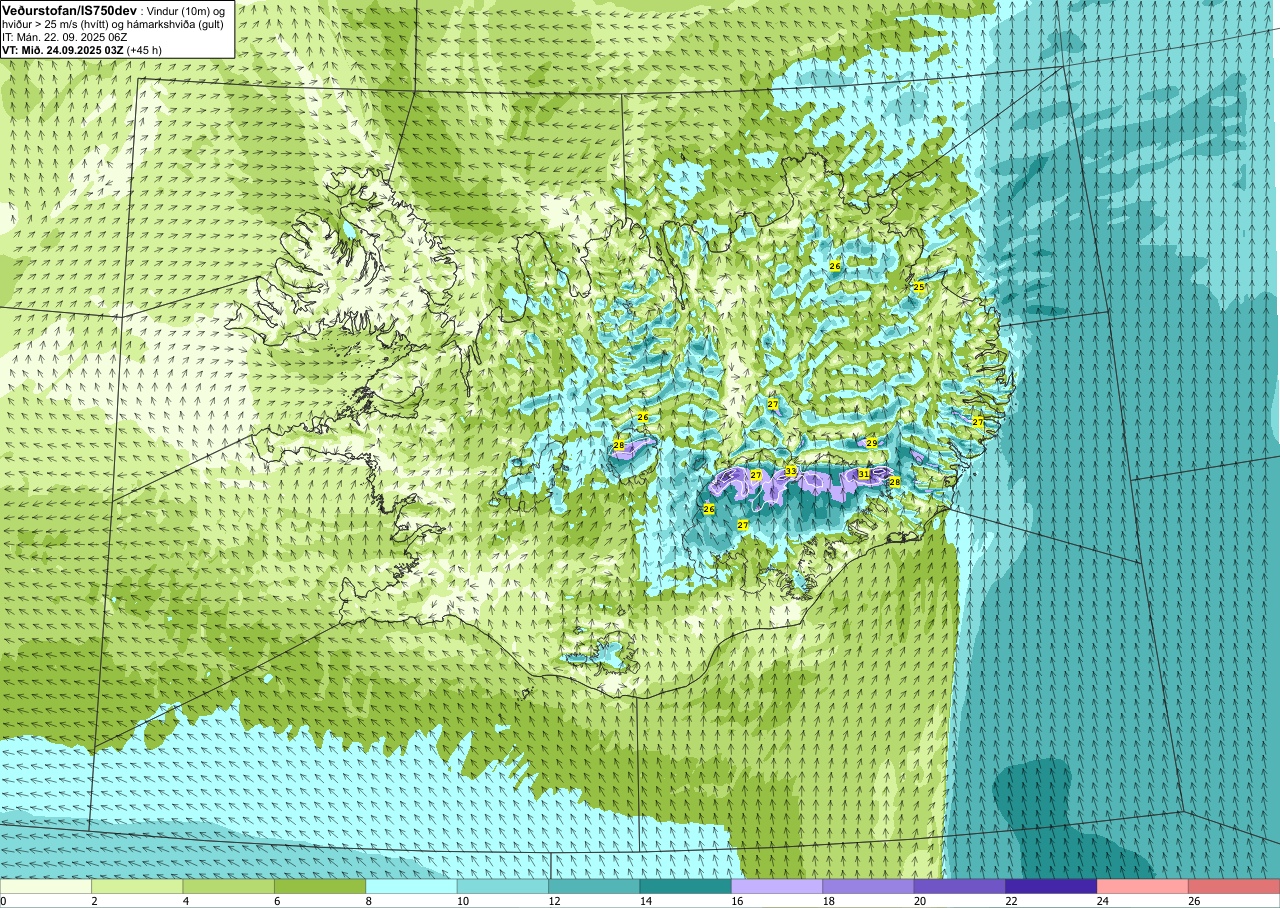Screen dimensions: 1280x908
Task: Click the legend scale value 8
Action: point(369,901)
